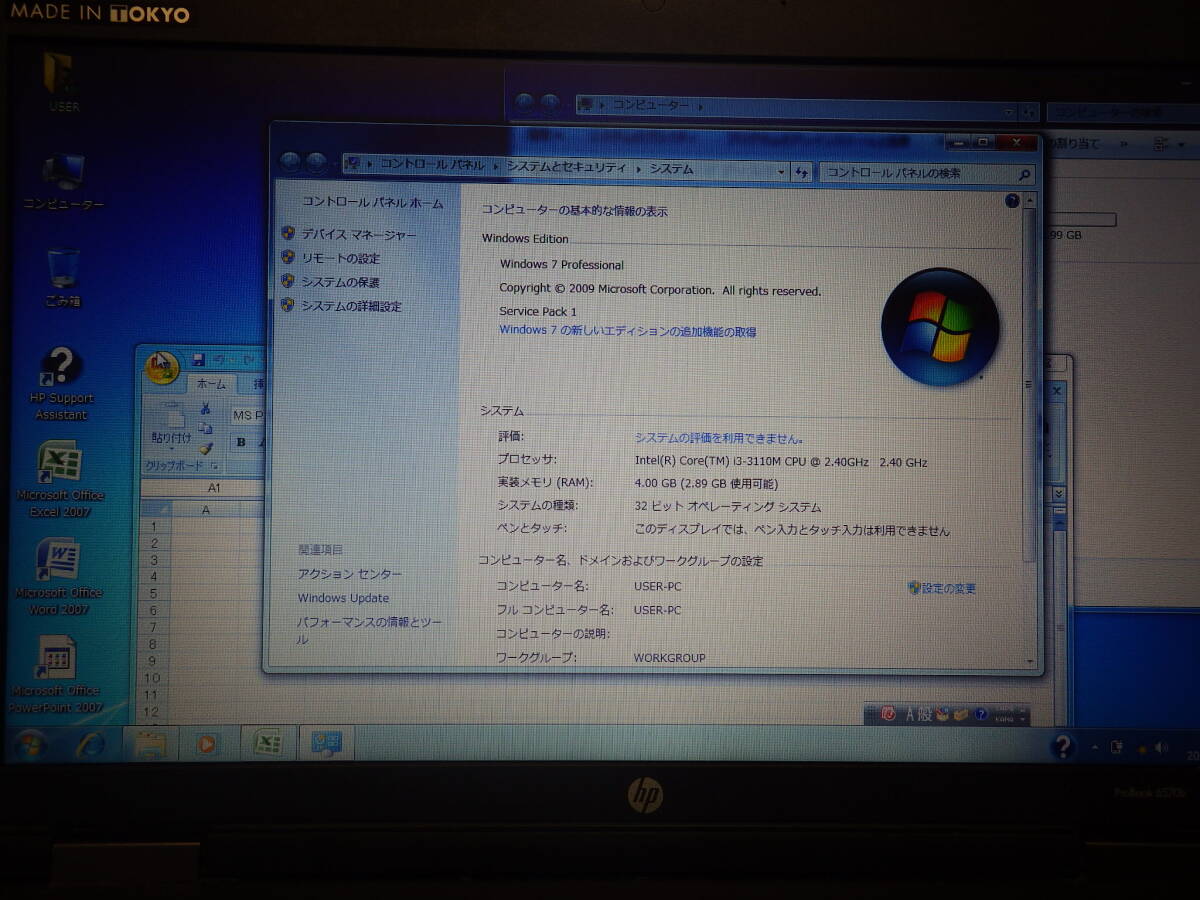Open アクション センター link

point(349,574)
